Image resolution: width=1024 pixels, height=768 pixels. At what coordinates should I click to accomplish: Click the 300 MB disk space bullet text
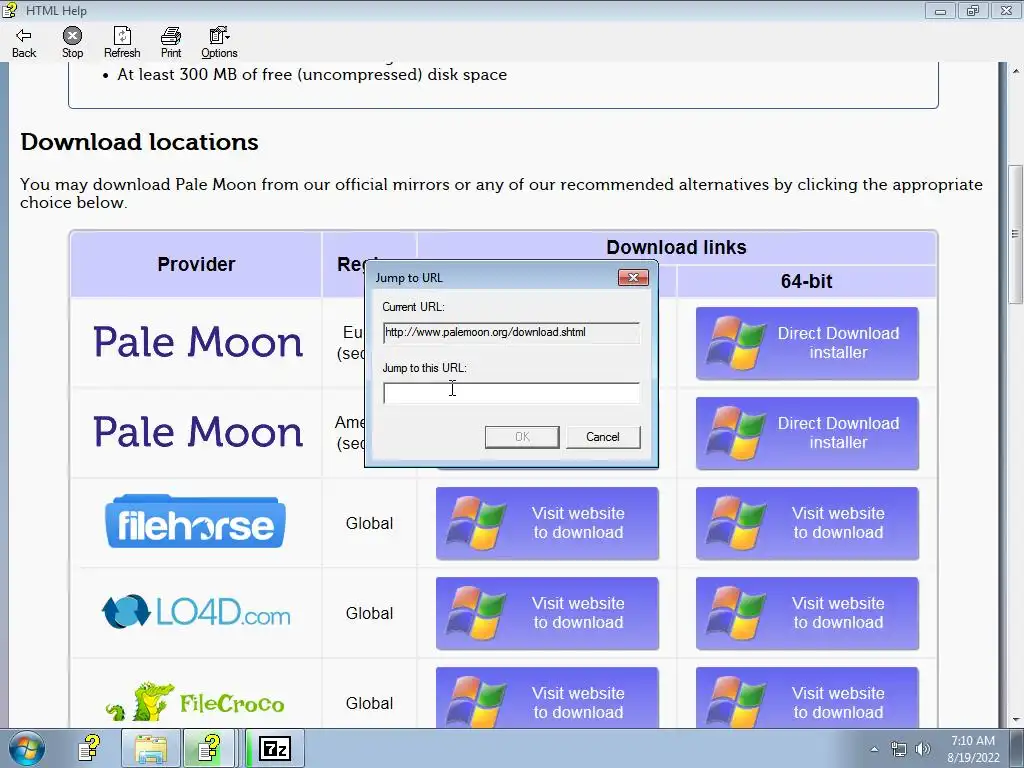[x=312, y=74]
